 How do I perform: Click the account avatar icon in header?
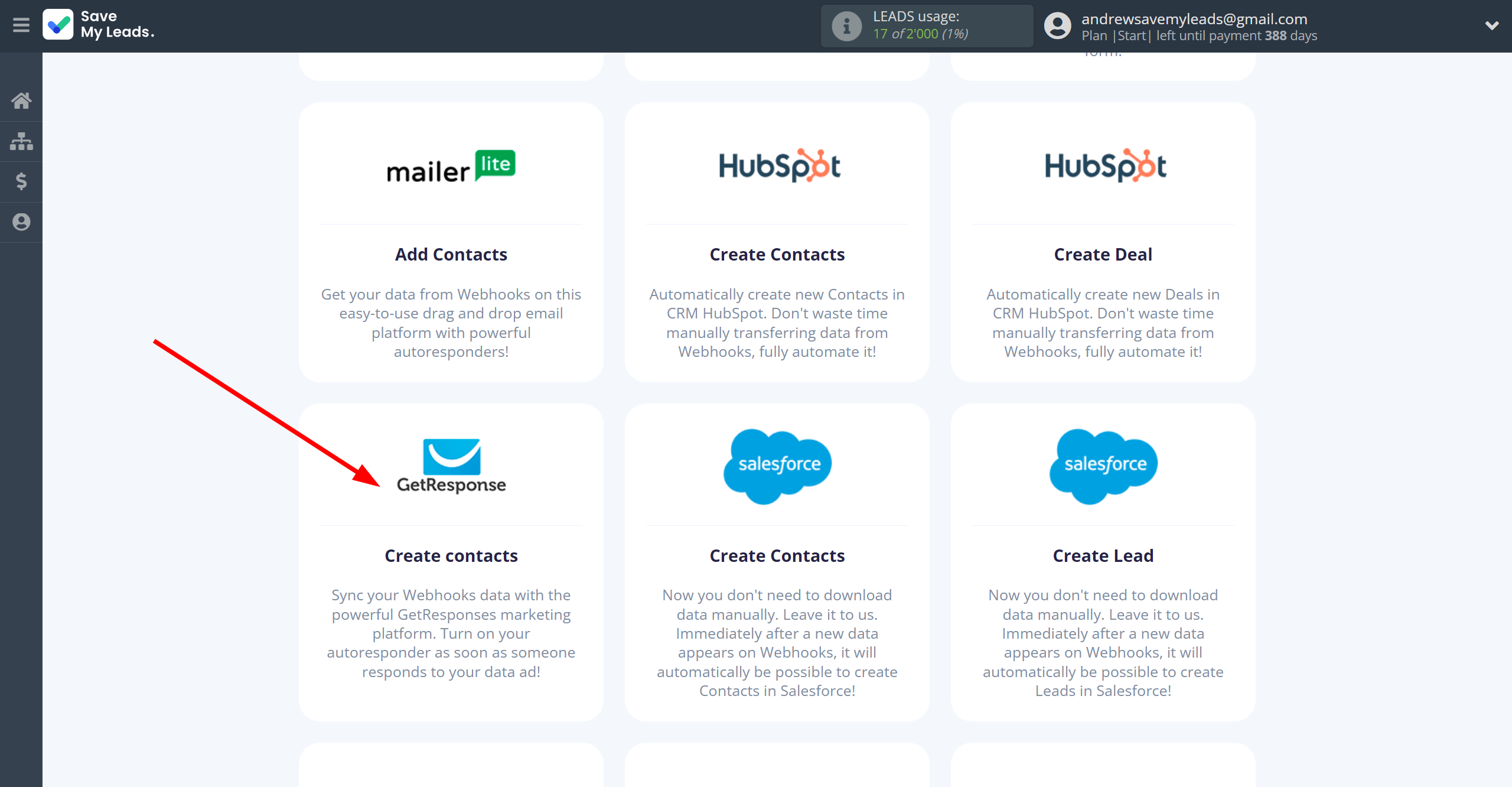[x=1057, y=26]
